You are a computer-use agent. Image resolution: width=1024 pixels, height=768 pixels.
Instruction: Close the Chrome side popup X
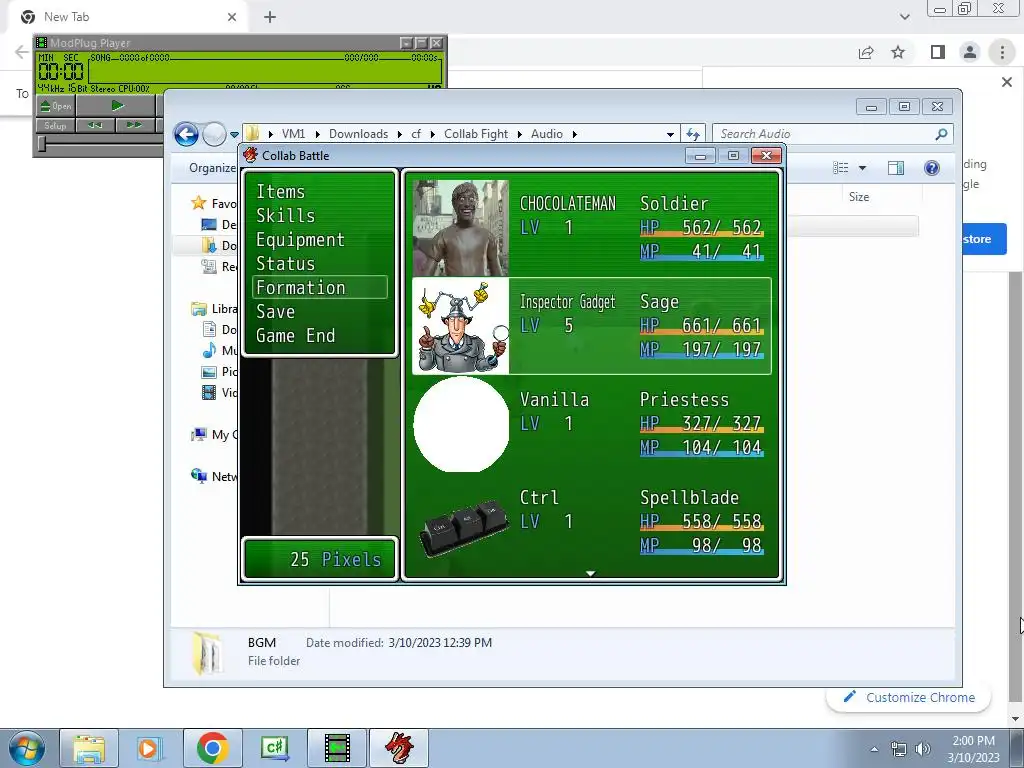[x=1007, y=82]
